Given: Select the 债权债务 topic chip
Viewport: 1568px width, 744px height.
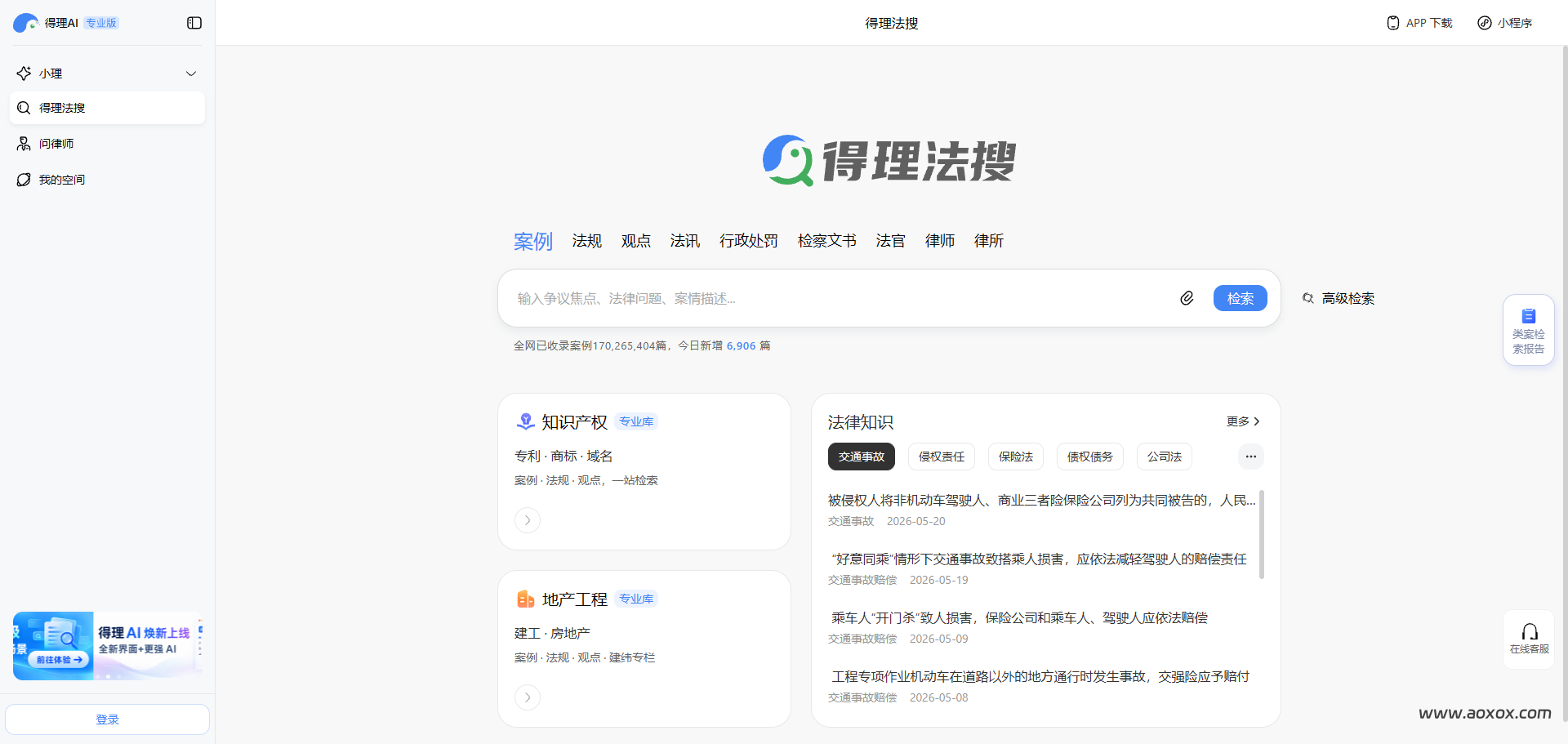Looking at the screenshot, I should [1090, 457].
